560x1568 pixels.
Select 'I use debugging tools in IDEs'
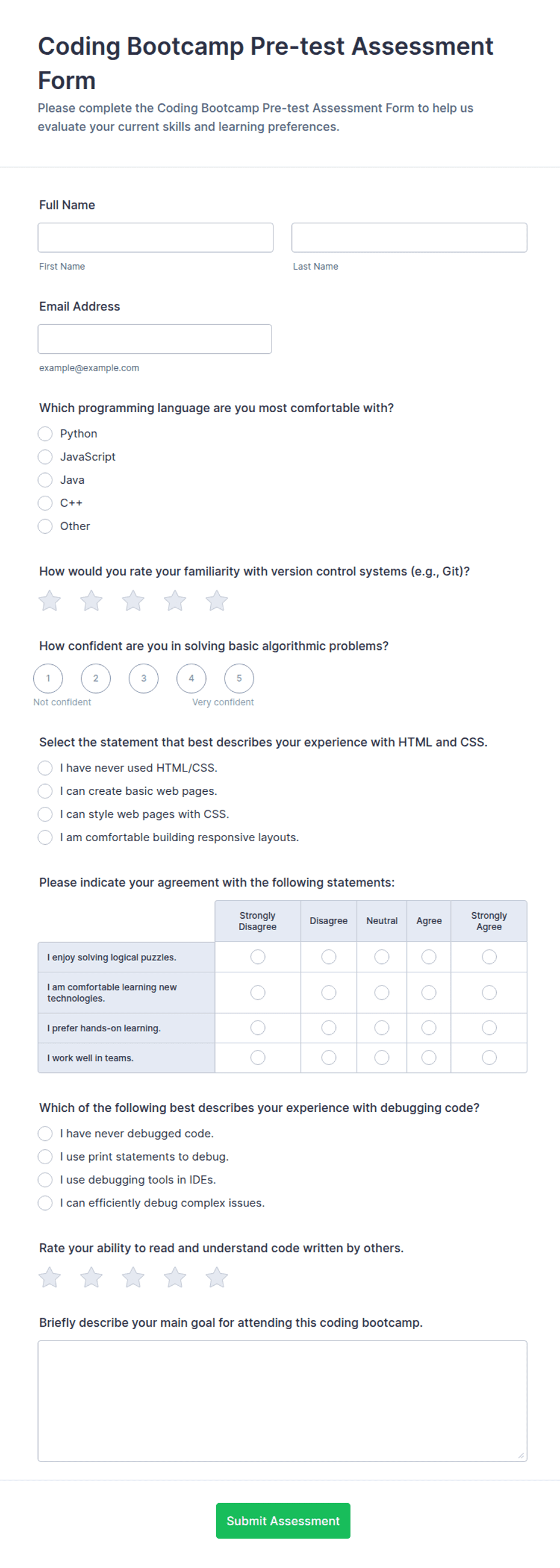(x=45, y=1180)
